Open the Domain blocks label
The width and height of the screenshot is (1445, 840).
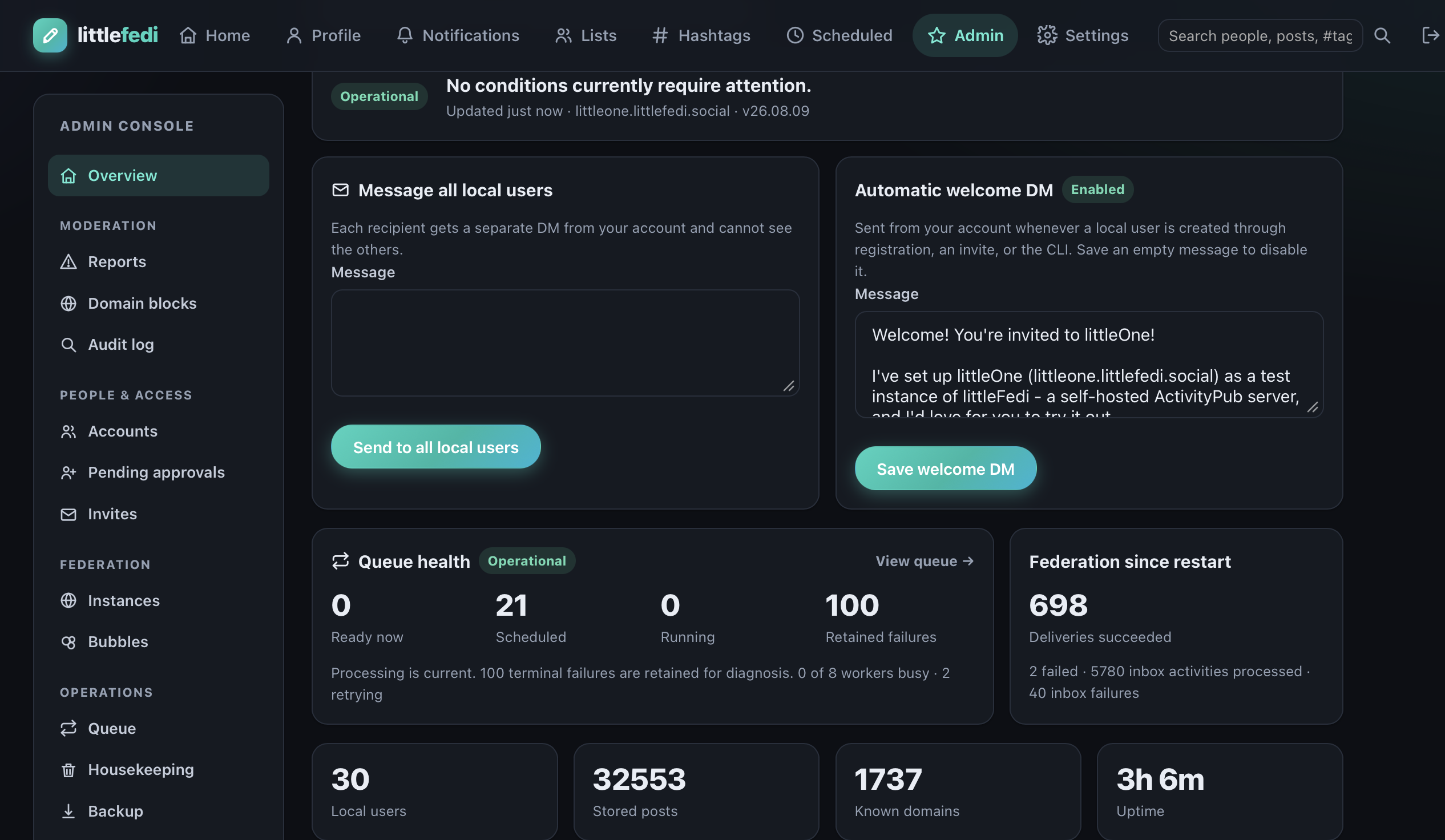[142, 304]
